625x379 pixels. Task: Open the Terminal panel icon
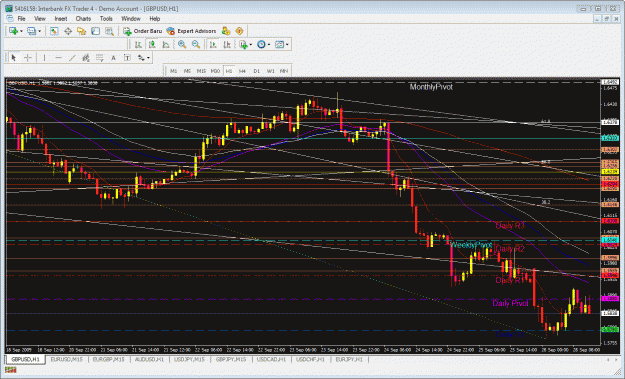pos(95,31)
